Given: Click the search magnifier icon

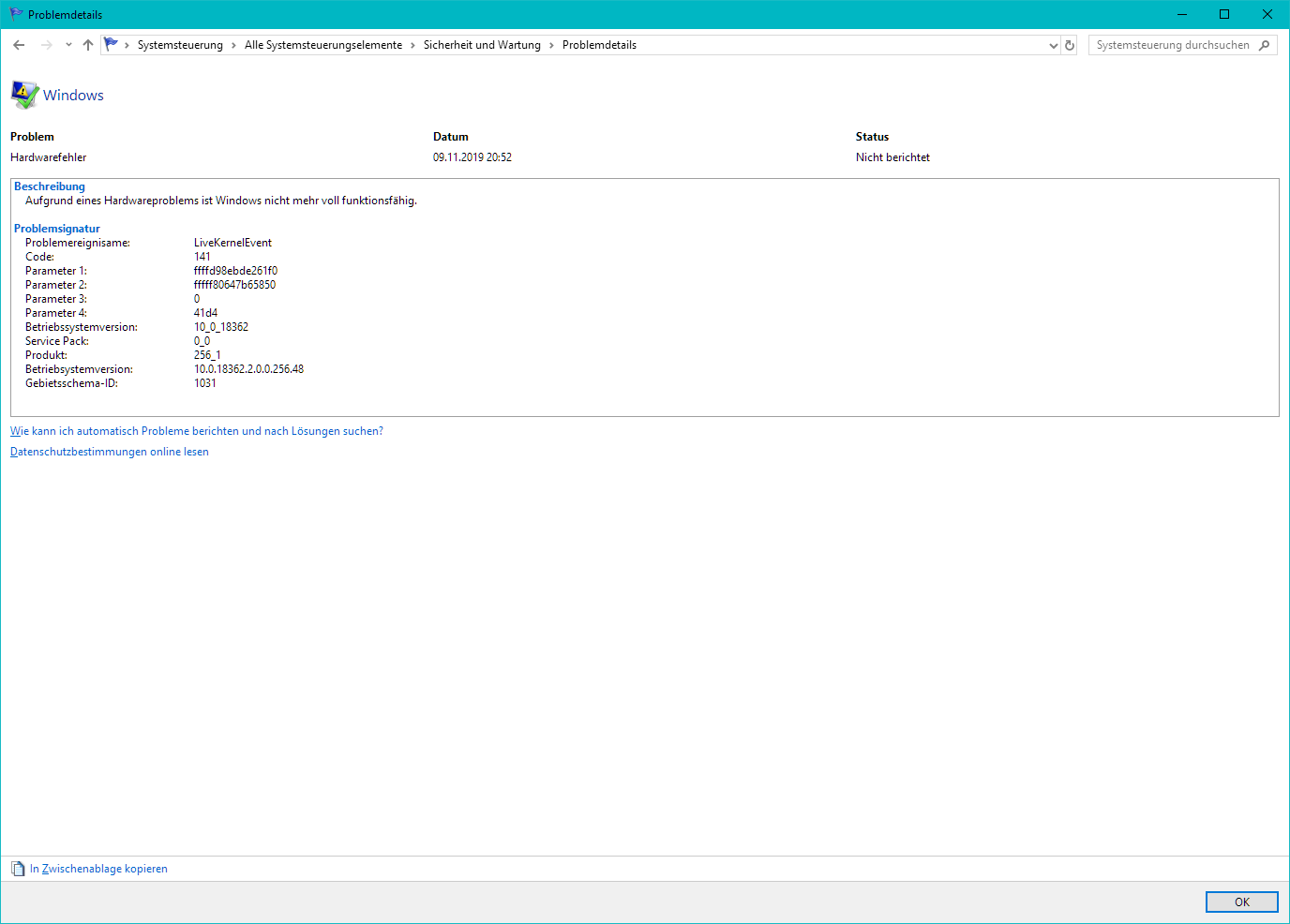Looking at the screenshot, I should click(x=1265, y=45).
